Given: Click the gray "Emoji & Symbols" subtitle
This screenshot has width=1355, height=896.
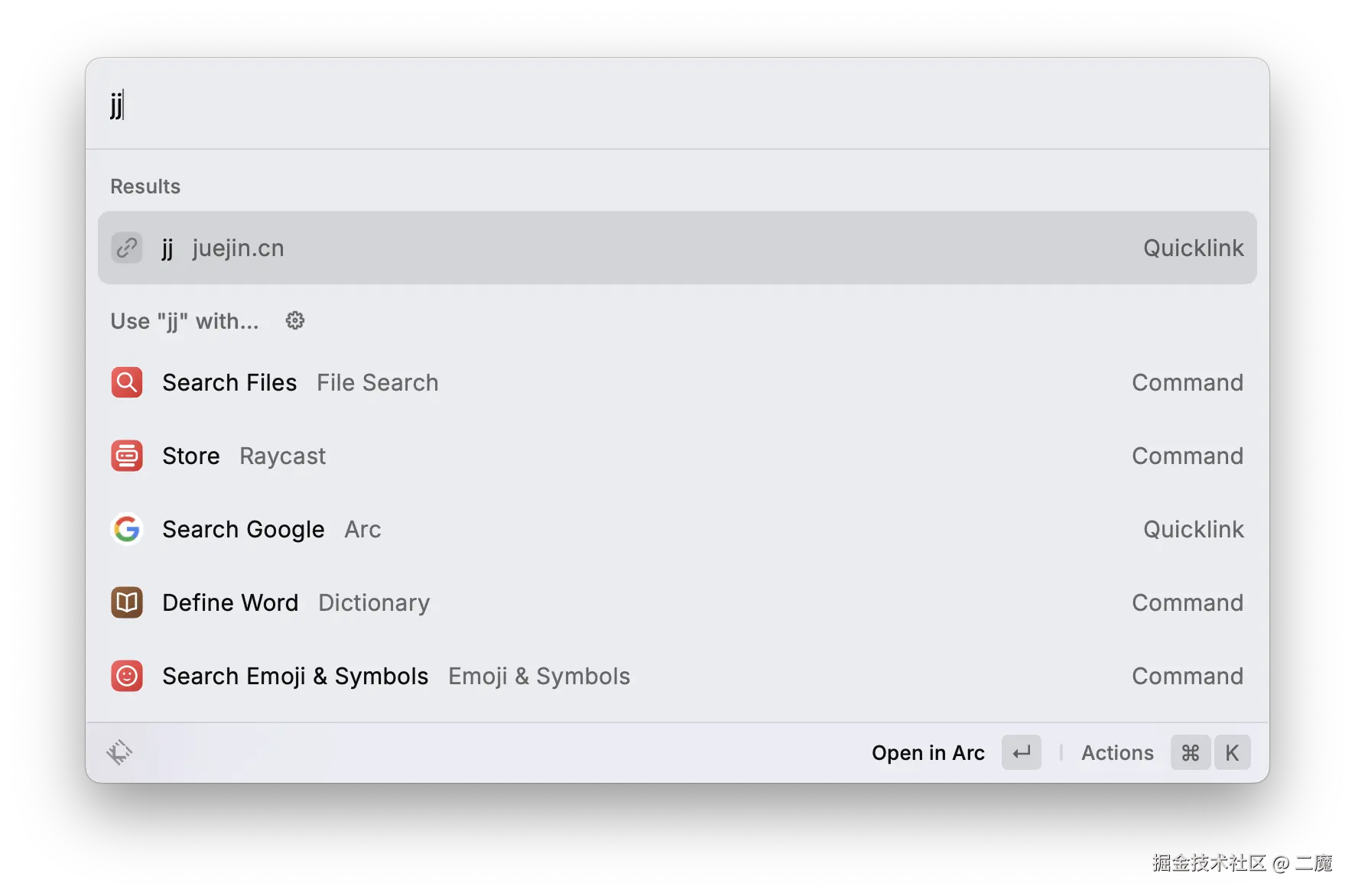Looking at the screenshot, I should coord(539,677).
